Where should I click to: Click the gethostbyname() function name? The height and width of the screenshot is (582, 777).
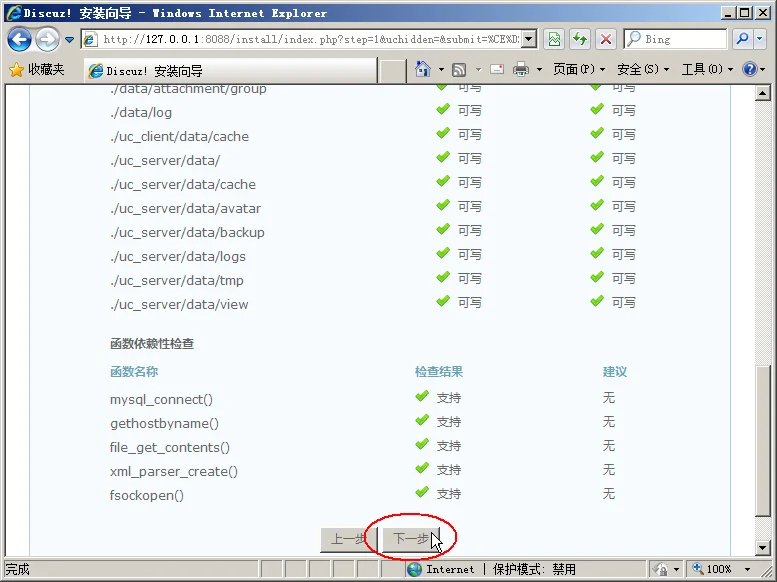(x=164, y=423)
